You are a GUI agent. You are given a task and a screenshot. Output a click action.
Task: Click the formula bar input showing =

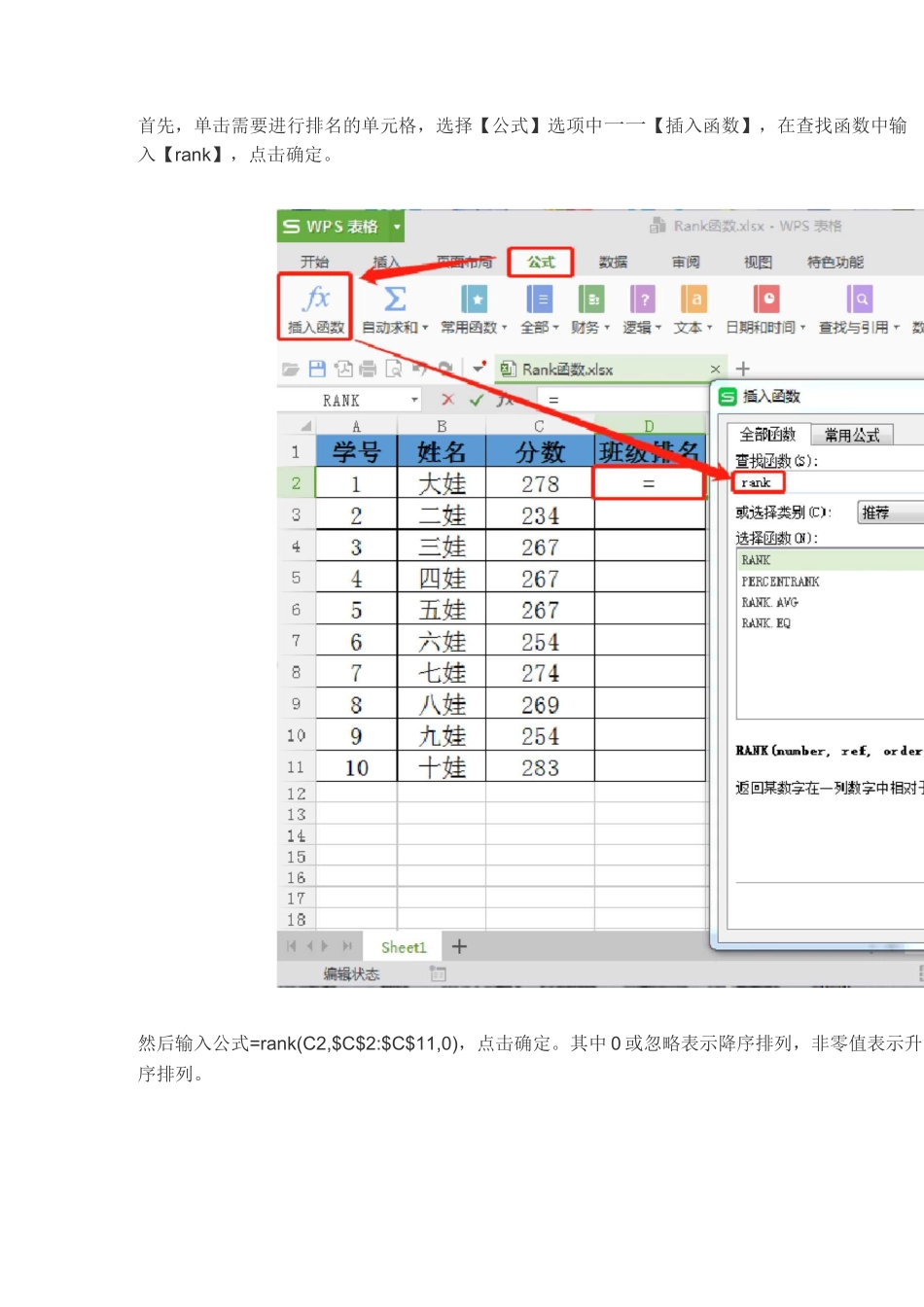tap(622, 400)
